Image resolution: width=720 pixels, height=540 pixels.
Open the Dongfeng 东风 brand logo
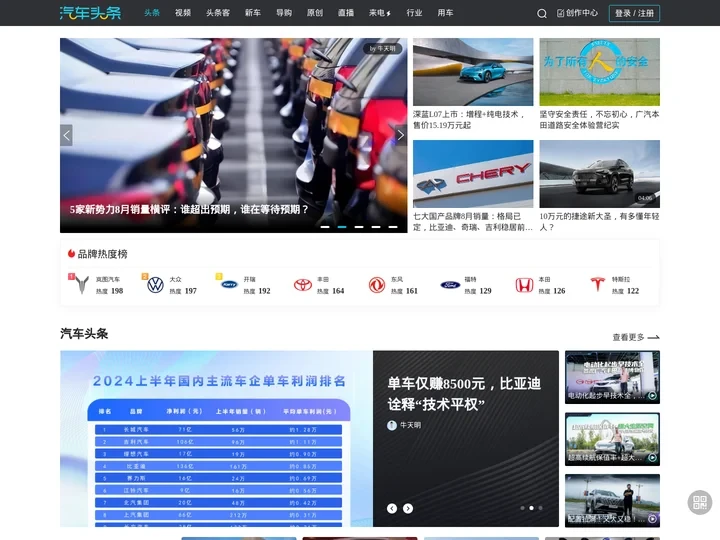pyautogui.click(x=377, y=285)
